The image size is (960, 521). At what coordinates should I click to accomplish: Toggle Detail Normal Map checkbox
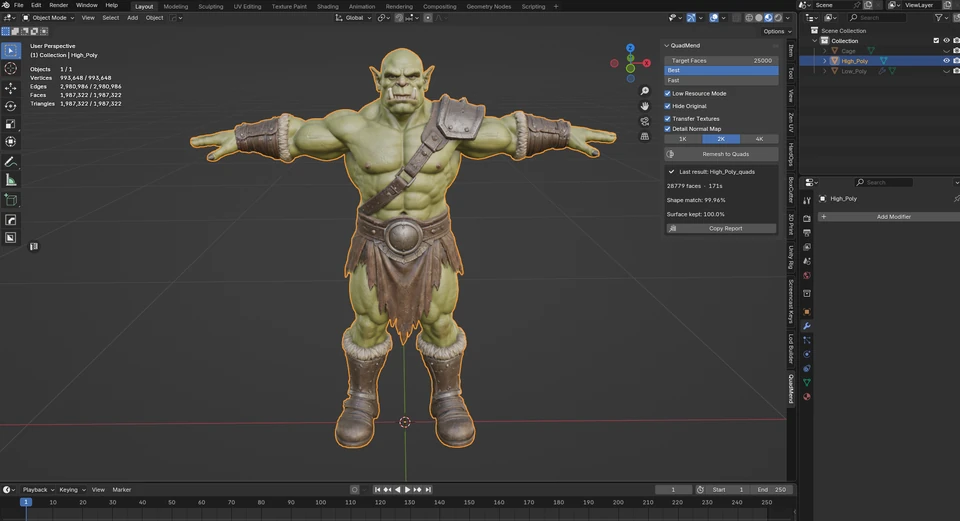coord(668,129)
